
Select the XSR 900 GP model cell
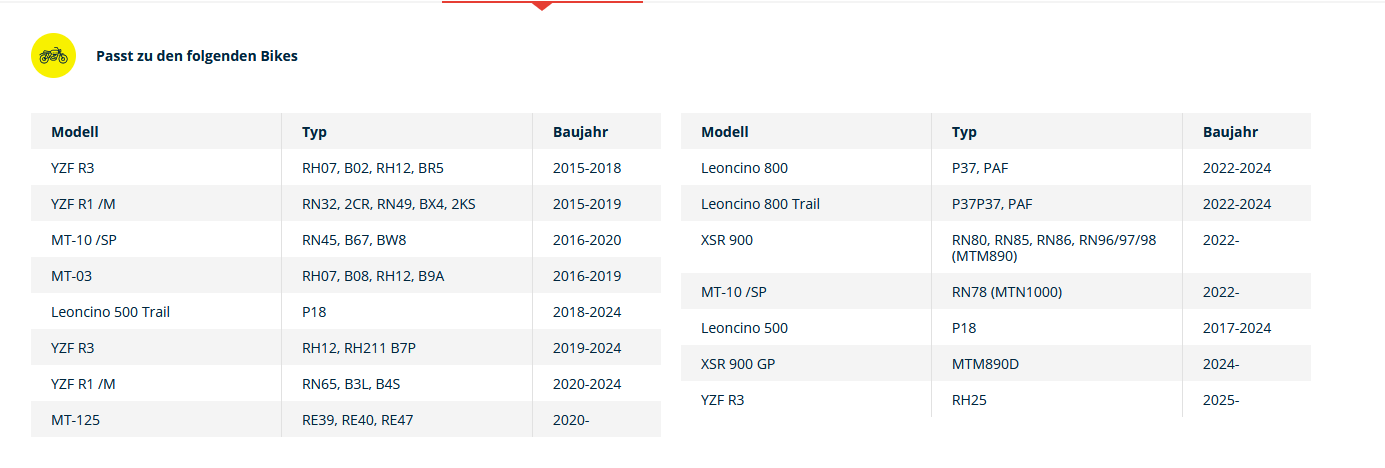click(x=738, y=364)
